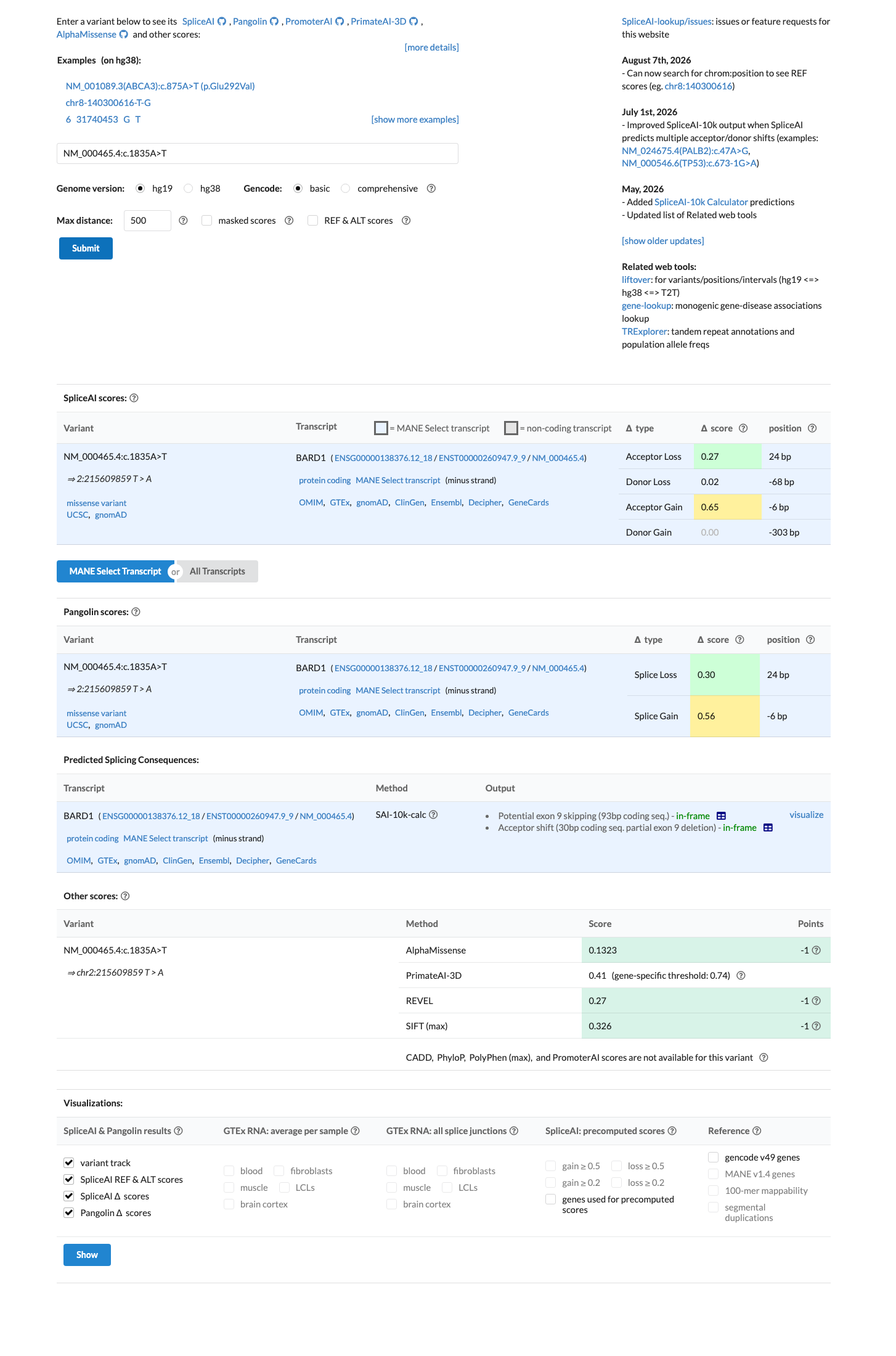This screenshot has width=896, height=1356.
Task: Click AlphaMissense points help icon
Action: pyautogui.click(x=817, y=950)
